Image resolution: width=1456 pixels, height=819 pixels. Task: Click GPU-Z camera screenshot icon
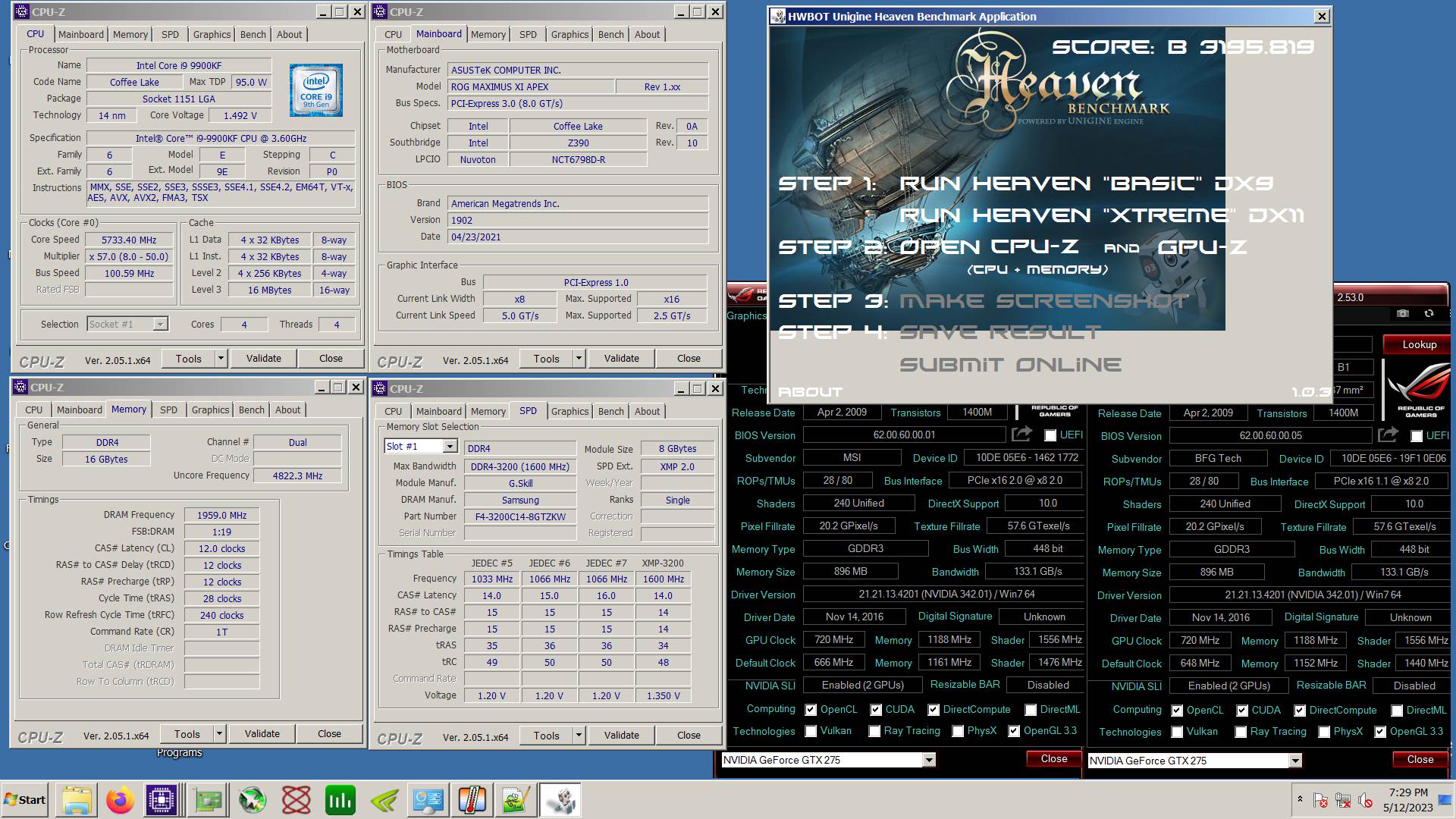[x=1403, y=313]
